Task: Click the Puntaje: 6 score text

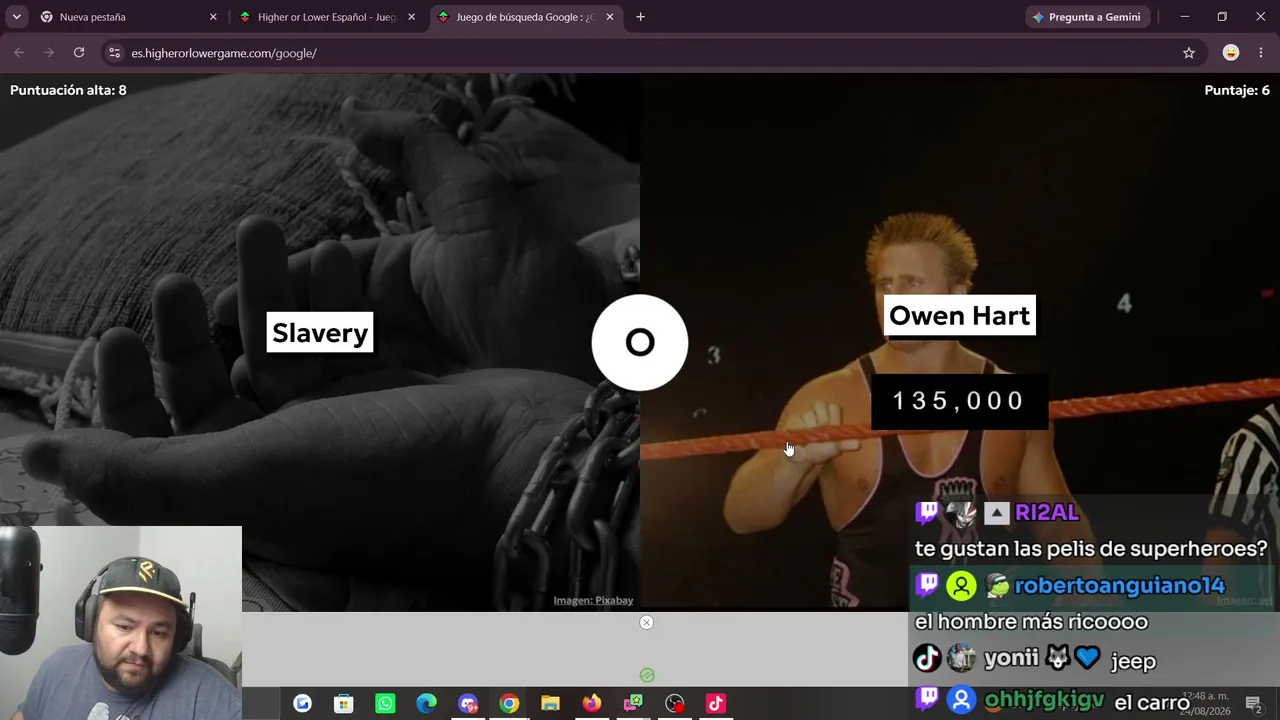Action: [x=1237, y=90]
